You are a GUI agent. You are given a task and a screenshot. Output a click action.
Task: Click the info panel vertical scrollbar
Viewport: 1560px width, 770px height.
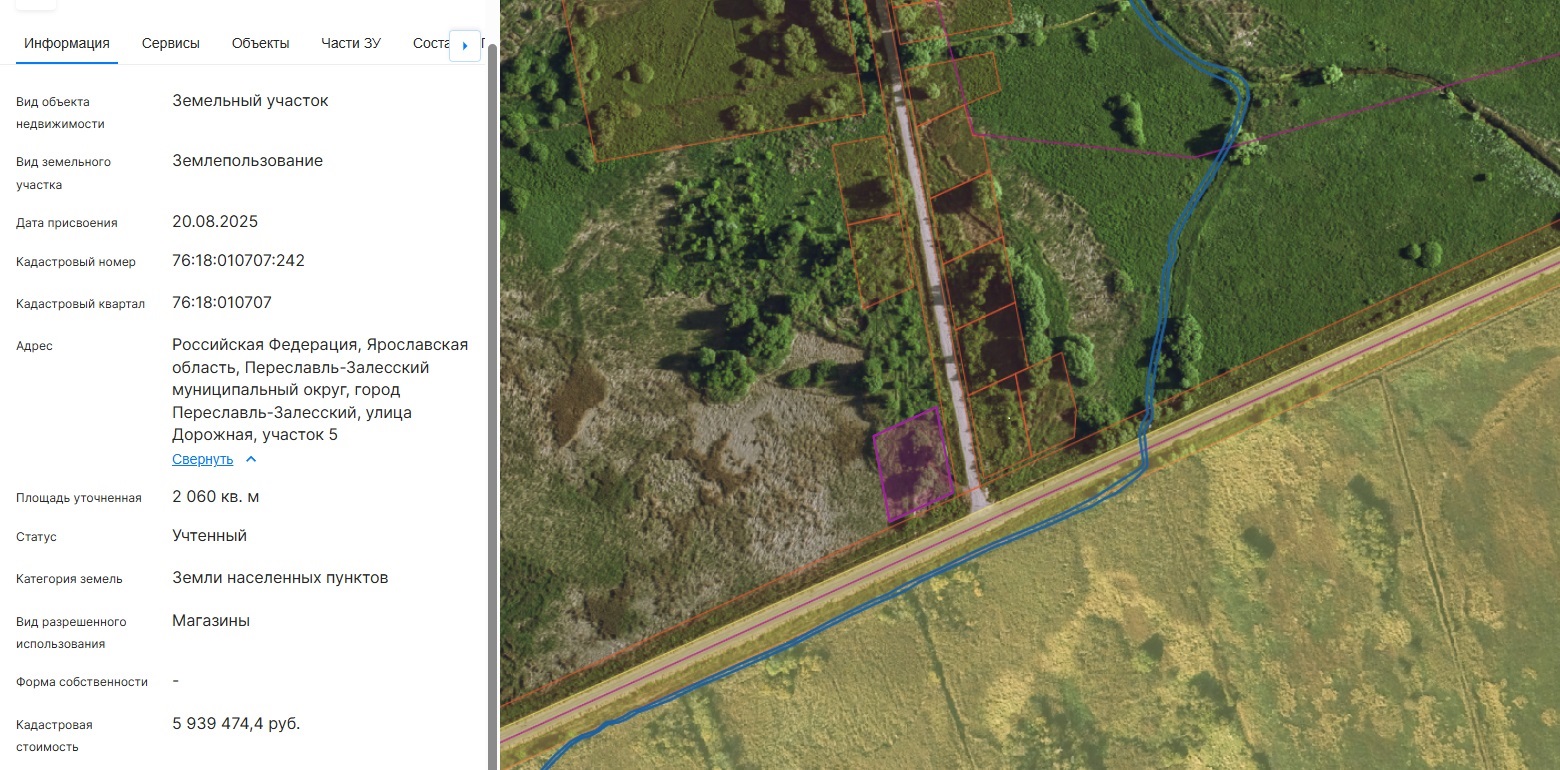(492, 400)
